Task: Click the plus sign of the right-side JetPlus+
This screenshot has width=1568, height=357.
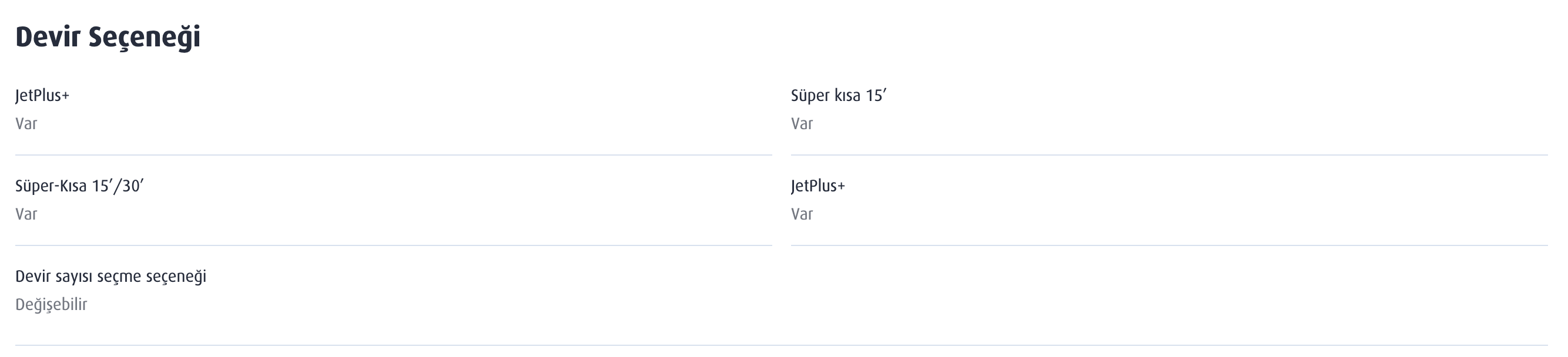Action: point(841,187)
